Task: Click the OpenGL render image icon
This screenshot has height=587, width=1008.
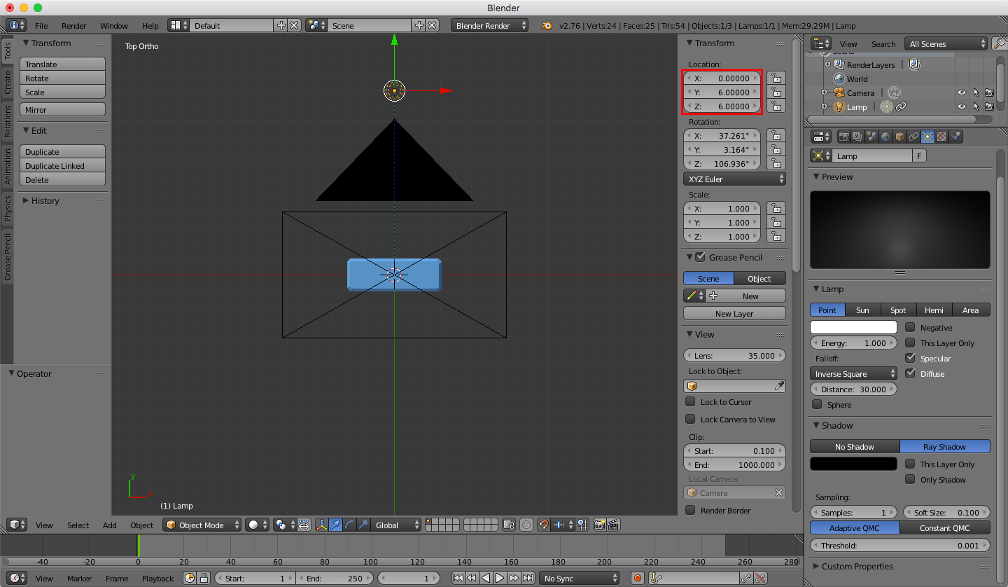Action: point(600,525)
